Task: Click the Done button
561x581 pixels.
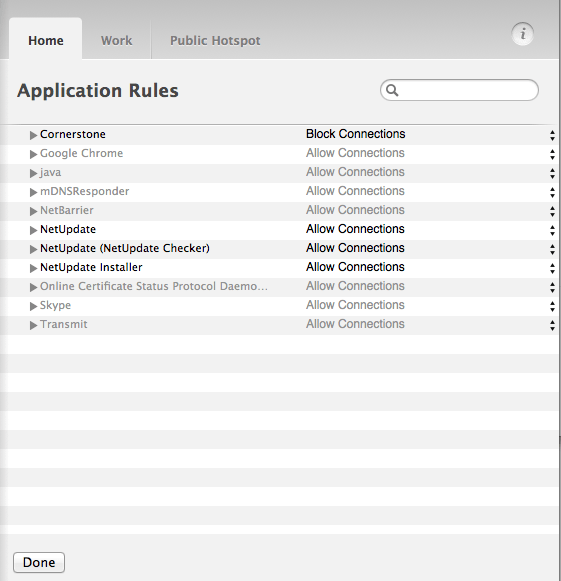Action: click(39, 562)
